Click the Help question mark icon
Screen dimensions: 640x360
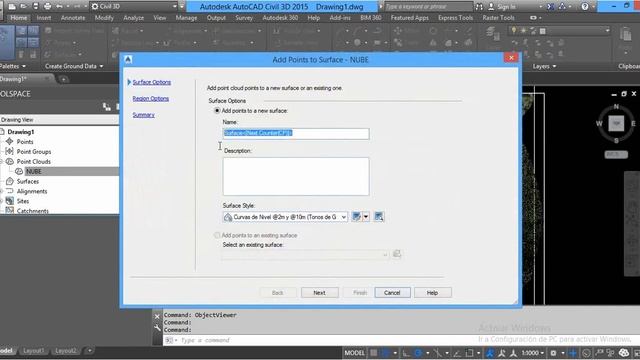585,7
